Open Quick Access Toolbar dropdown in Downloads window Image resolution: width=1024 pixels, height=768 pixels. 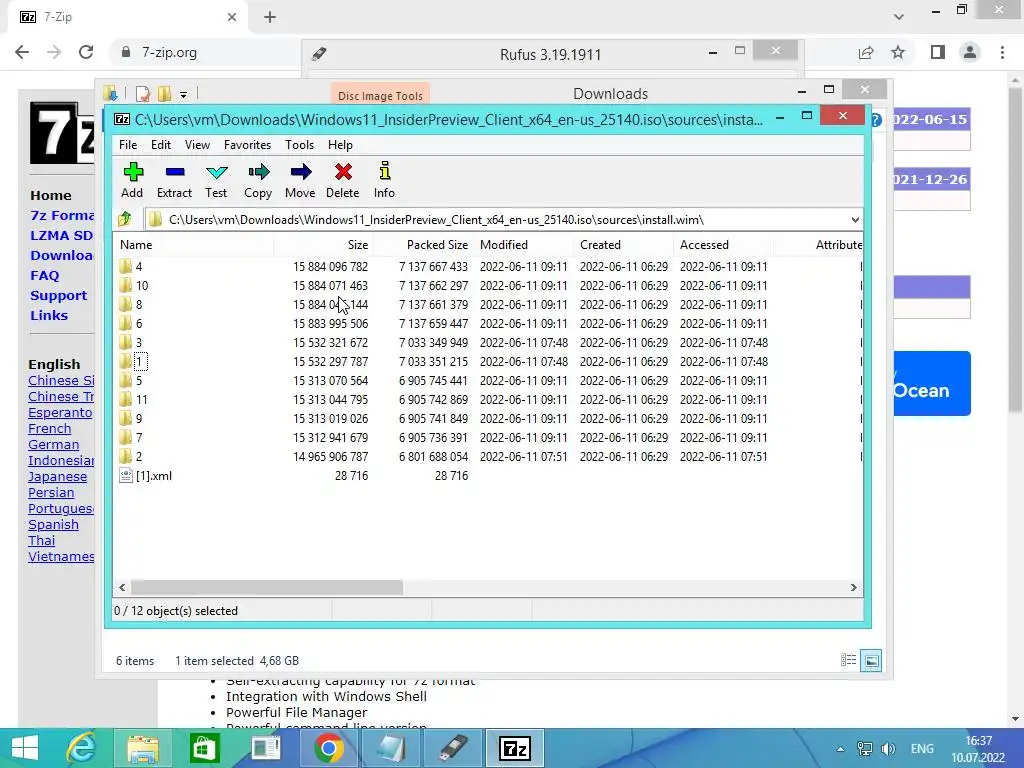[x=184, y=95]
